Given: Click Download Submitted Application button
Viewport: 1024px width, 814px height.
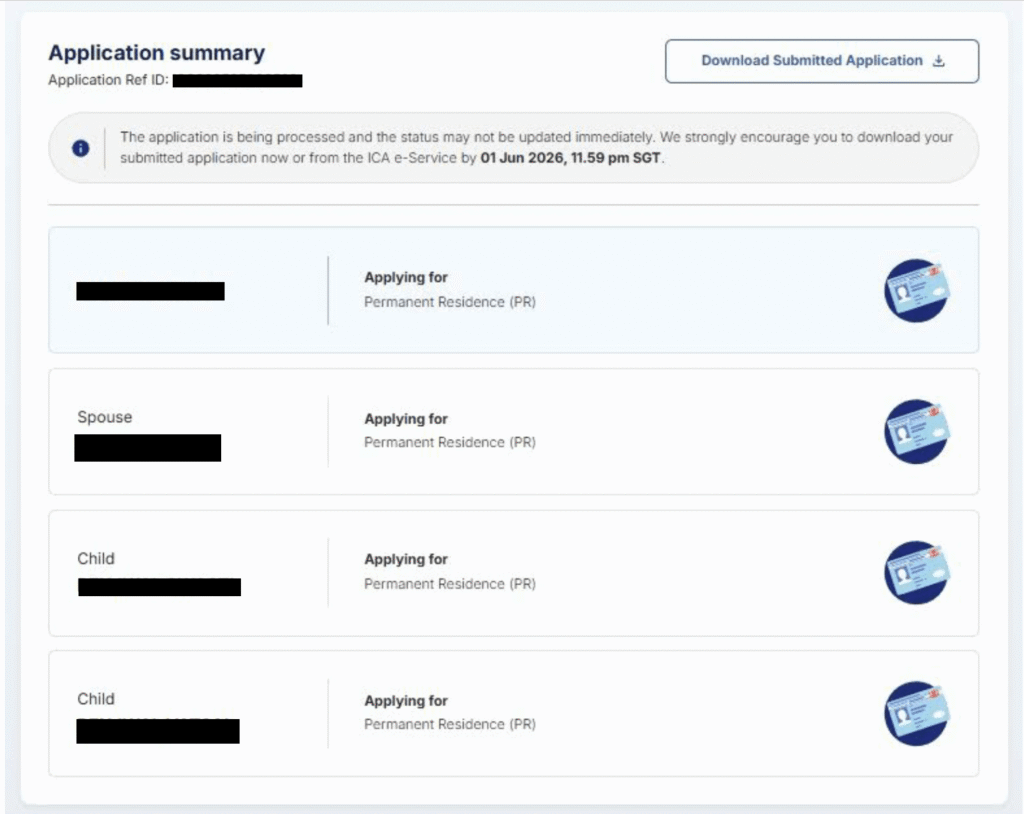Looking at the screenshot, I should click(822, 61).
